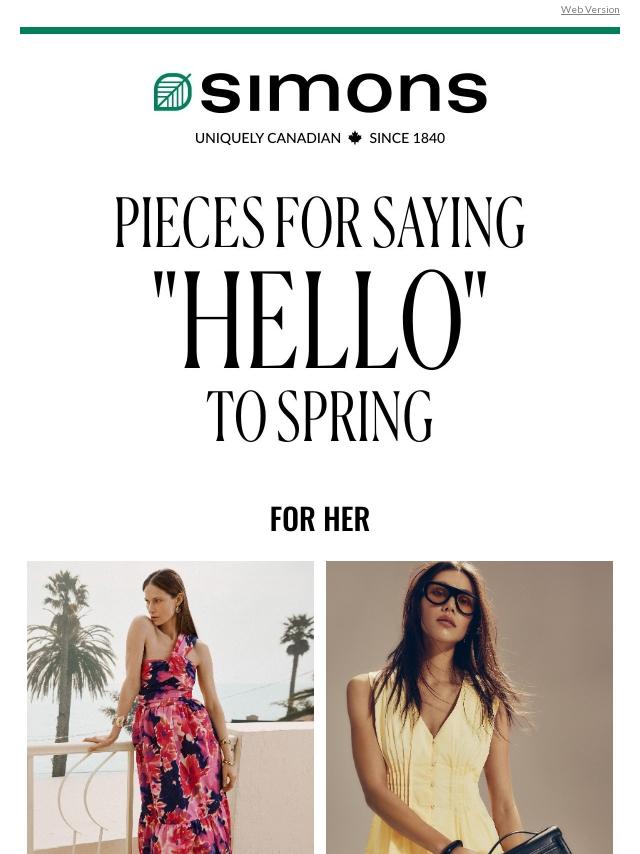Click the buttons on the yellow dress

click(434, 773)
